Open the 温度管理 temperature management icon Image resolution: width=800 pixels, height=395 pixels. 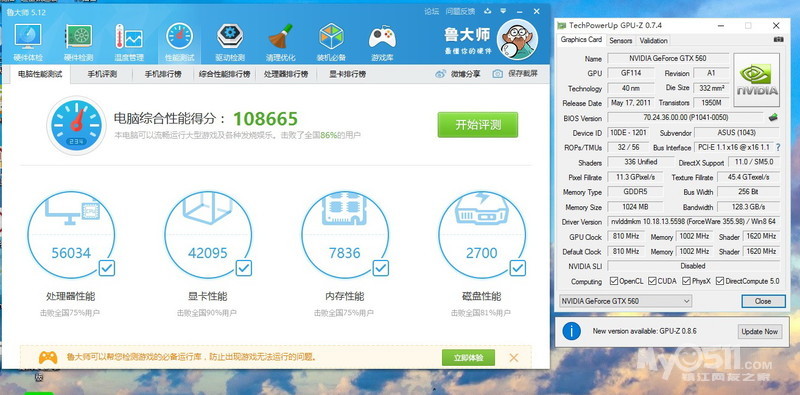click(x=129, y=37)
